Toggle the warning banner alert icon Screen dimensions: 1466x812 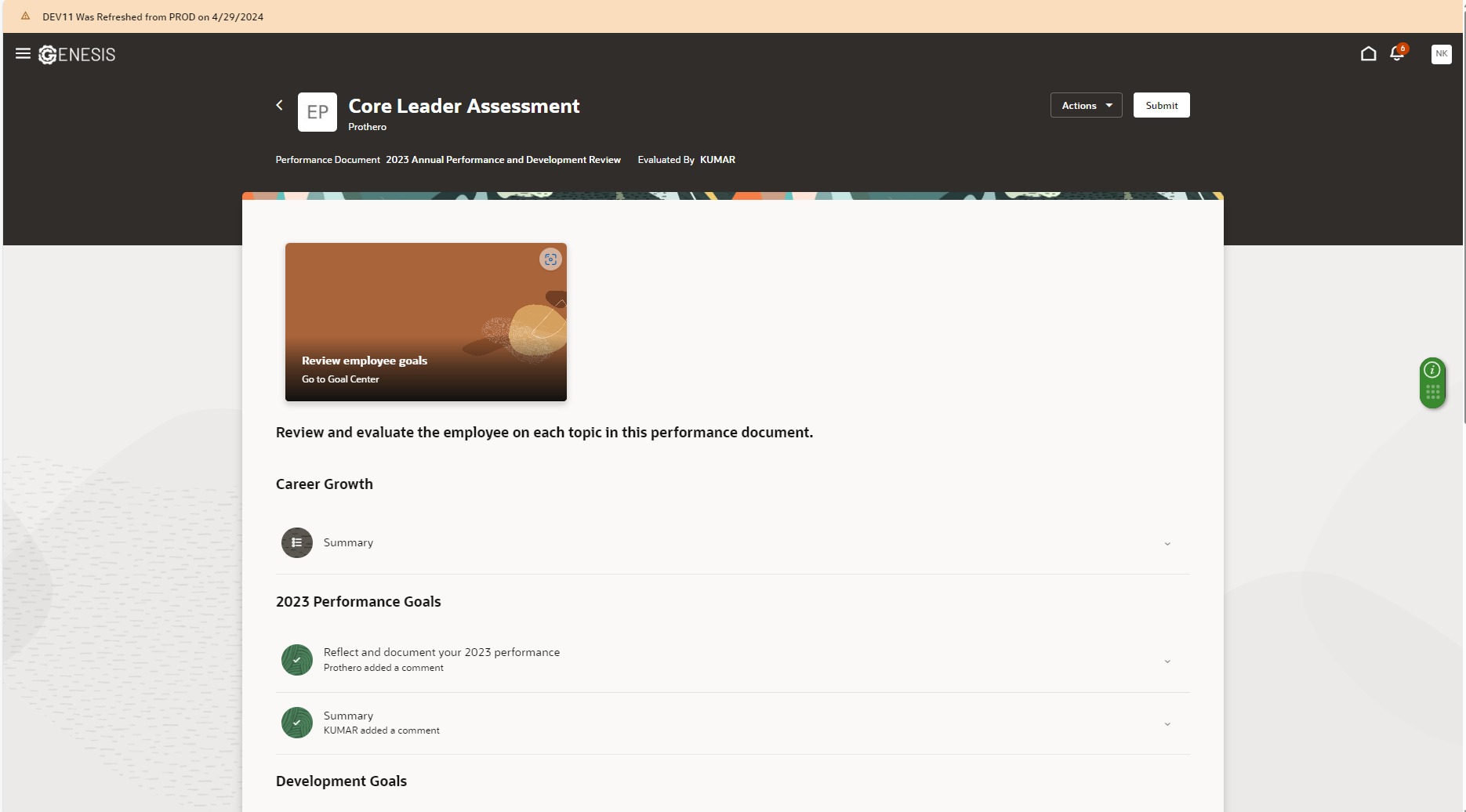click(x=26, y=15)
